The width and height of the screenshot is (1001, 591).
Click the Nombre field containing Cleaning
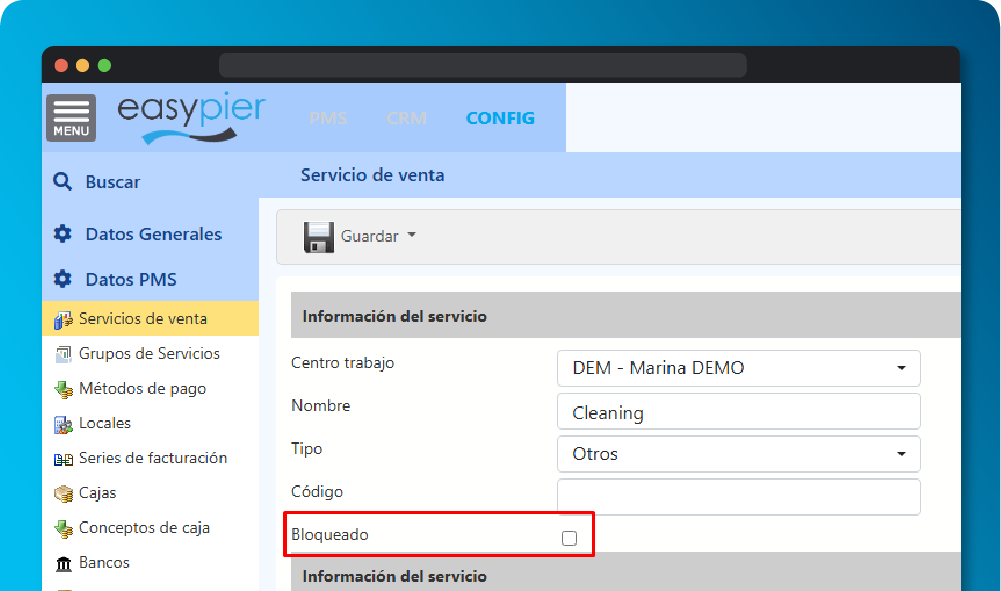pyautogui.click(x=739, y=412)
